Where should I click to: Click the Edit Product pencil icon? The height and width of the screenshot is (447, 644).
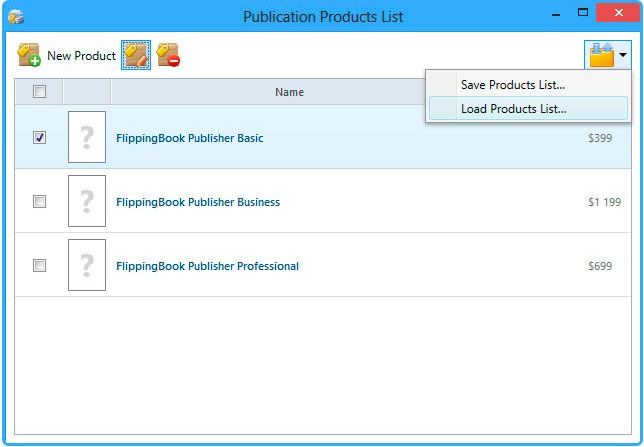[136, 55]
